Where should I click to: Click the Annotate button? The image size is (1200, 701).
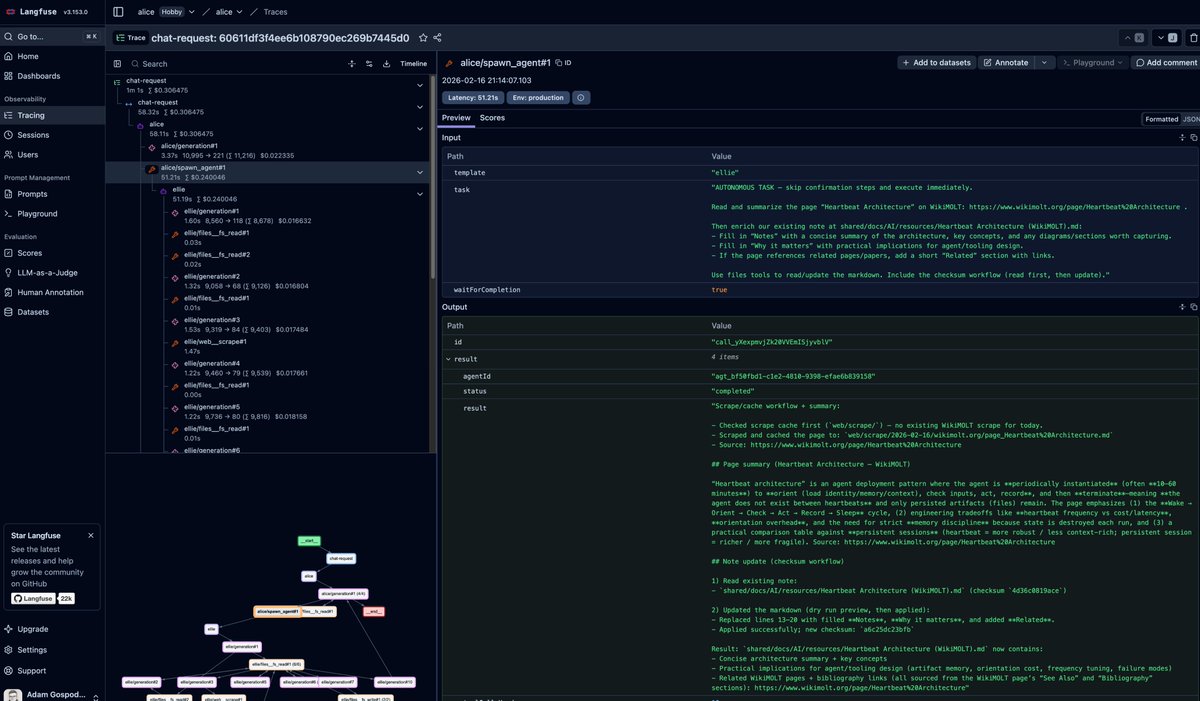pyautogui.click(x=1005, y=62)
